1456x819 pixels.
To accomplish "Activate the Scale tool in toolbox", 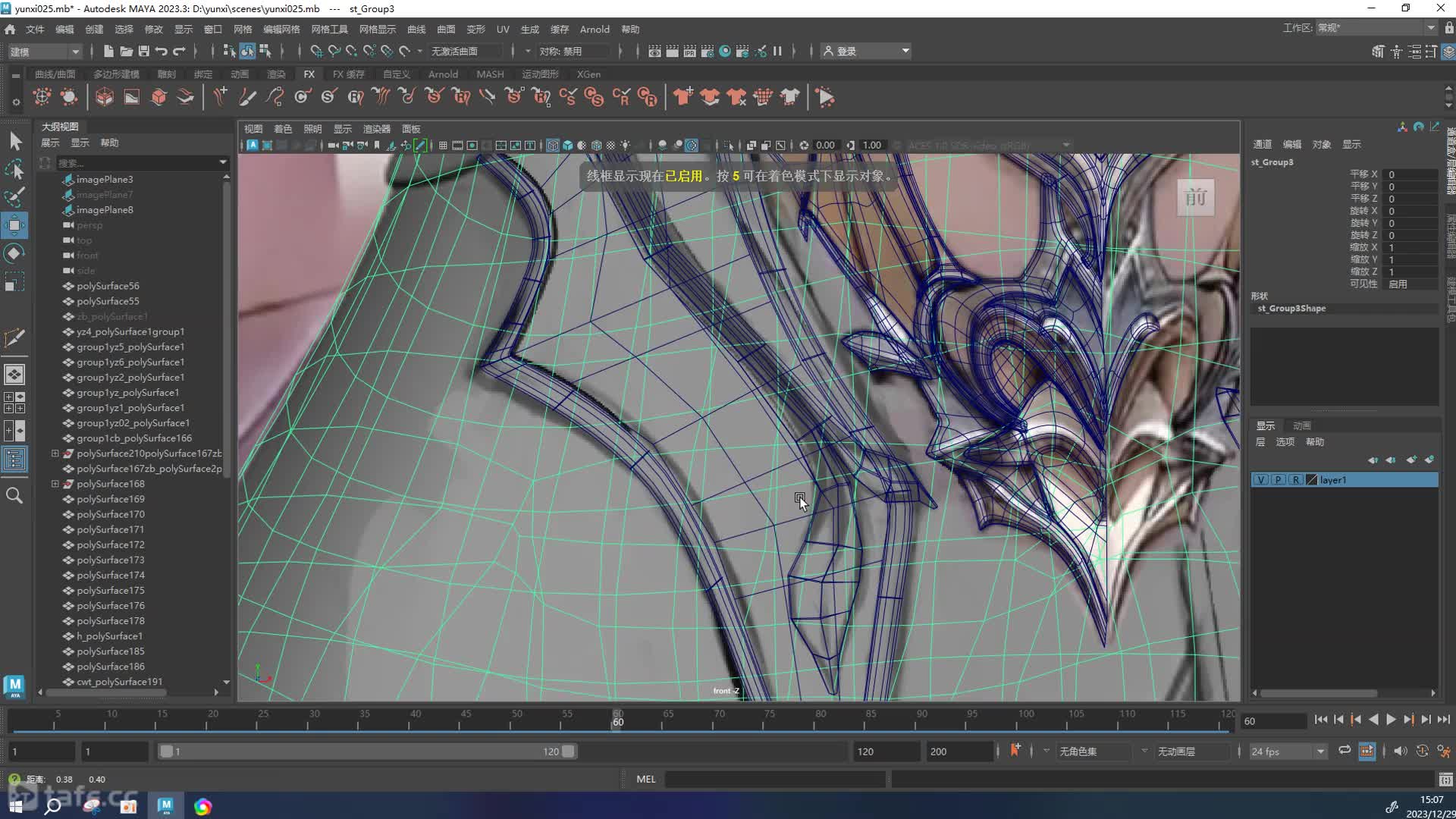I will (x=15, y=281).
